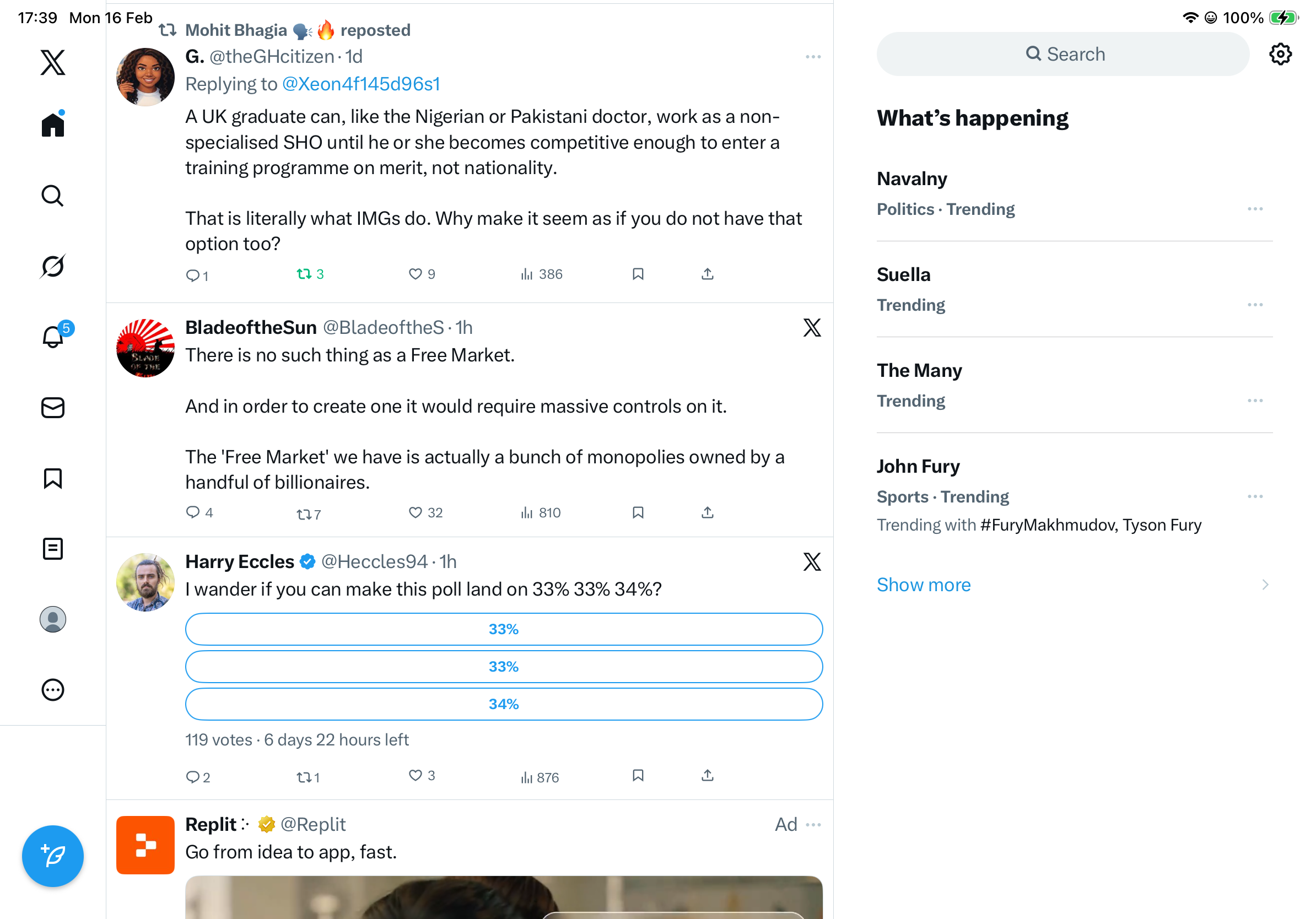The image size is (1316, 919).
Task: Open Direct Messages envelope icon
Action: tap(53, 407)
